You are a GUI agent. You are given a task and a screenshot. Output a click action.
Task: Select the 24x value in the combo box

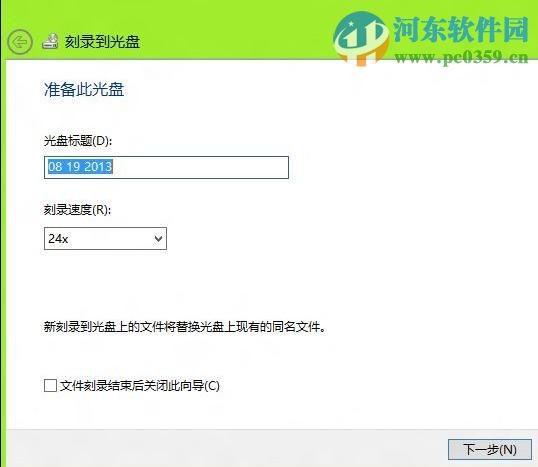tap(58, 238)
